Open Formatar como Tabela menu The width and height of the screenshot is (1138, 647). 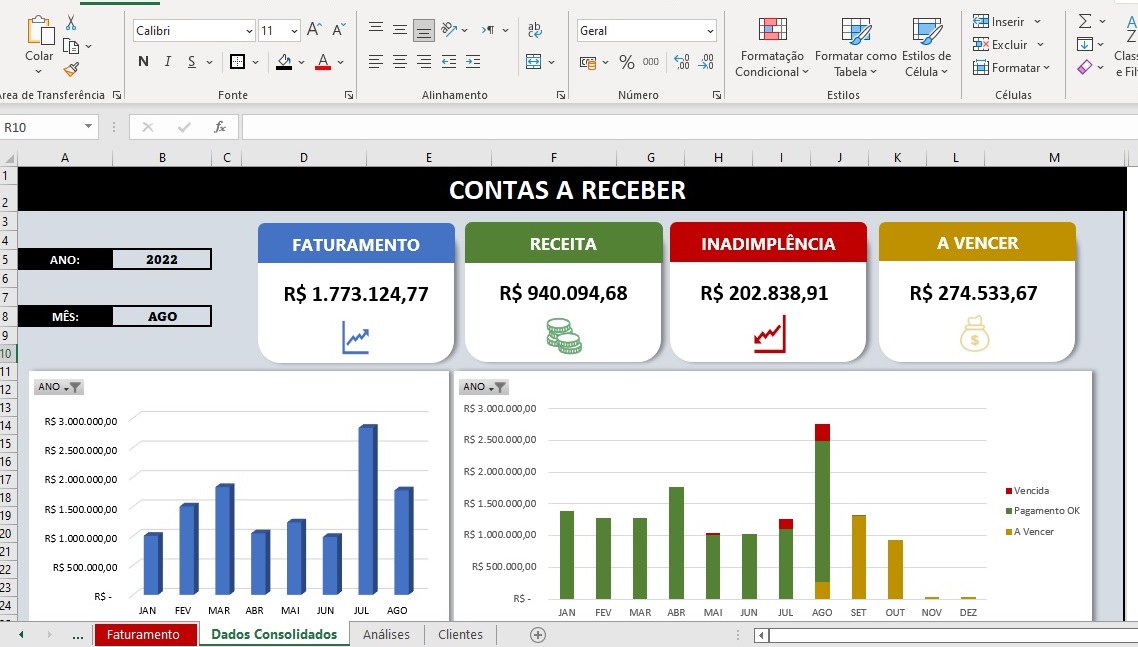(x=856, y=47)
